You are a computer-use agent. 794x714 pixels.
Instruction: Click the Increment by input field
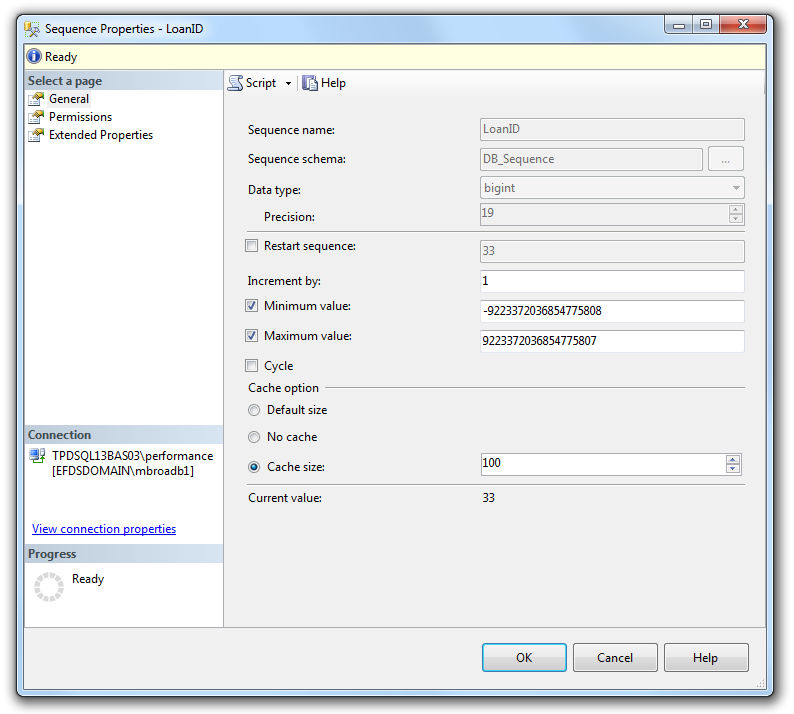612,281
